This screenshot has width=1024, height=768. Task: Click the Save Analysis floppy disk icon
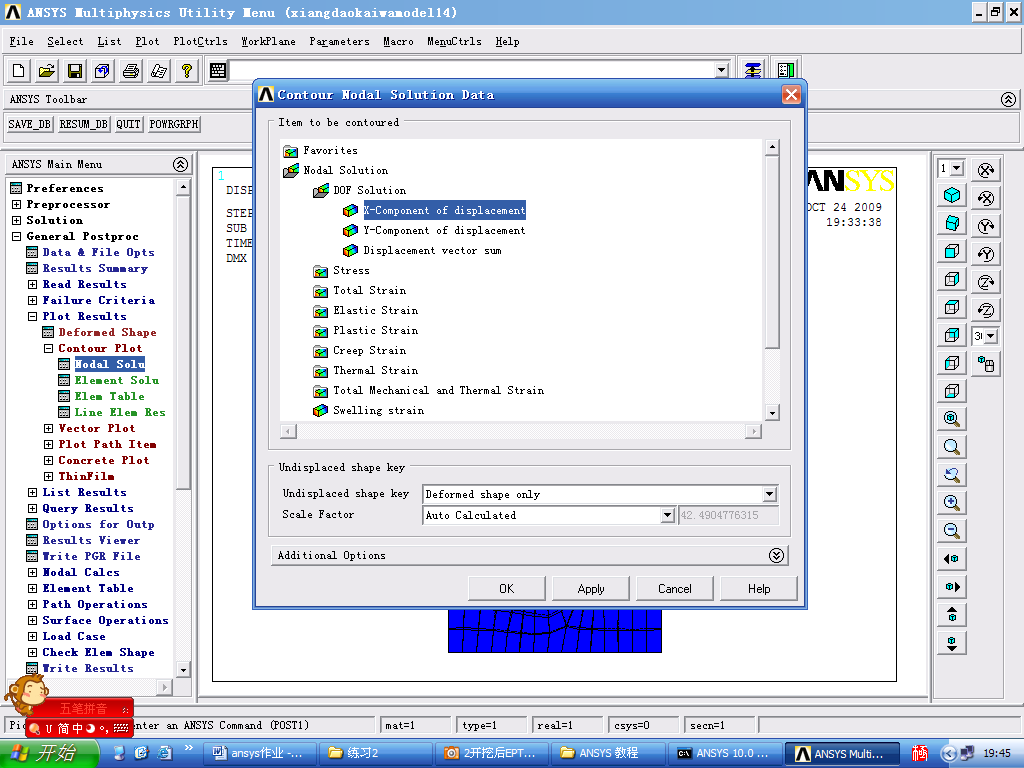pyautogui.click(x=75, y=71)
